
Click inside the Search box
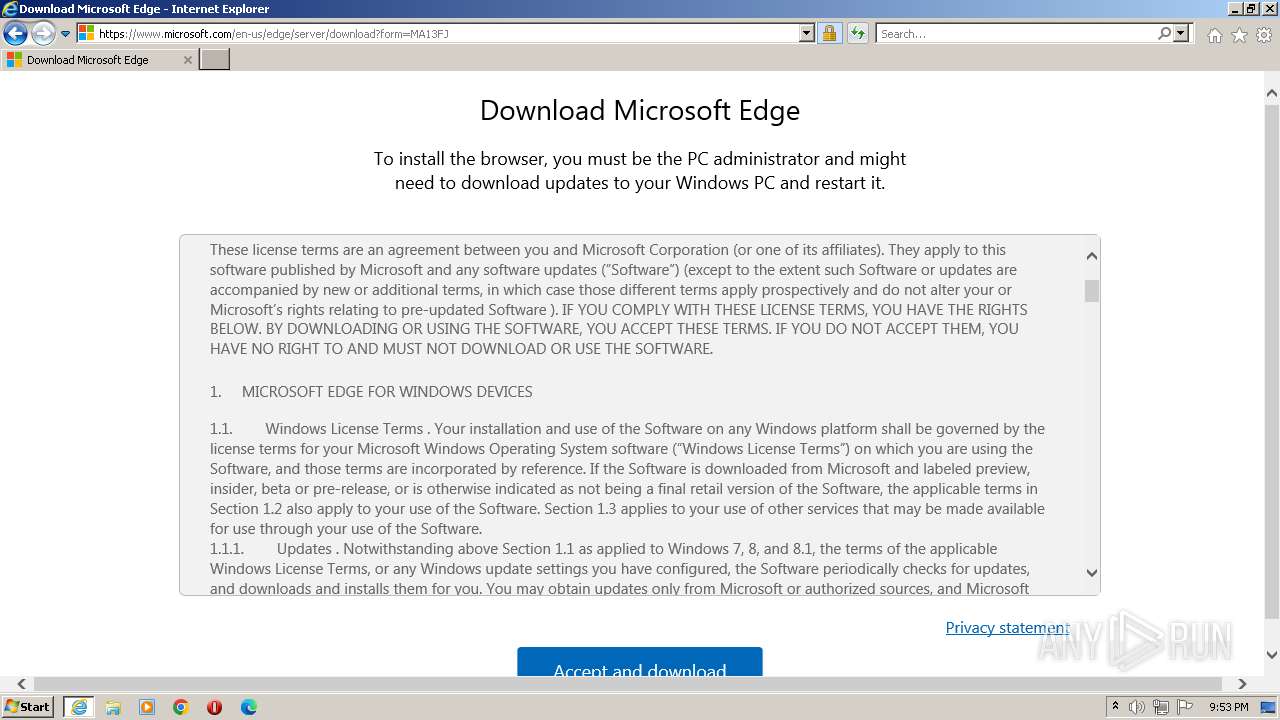pyautogui.click(x=1015, y=34)
